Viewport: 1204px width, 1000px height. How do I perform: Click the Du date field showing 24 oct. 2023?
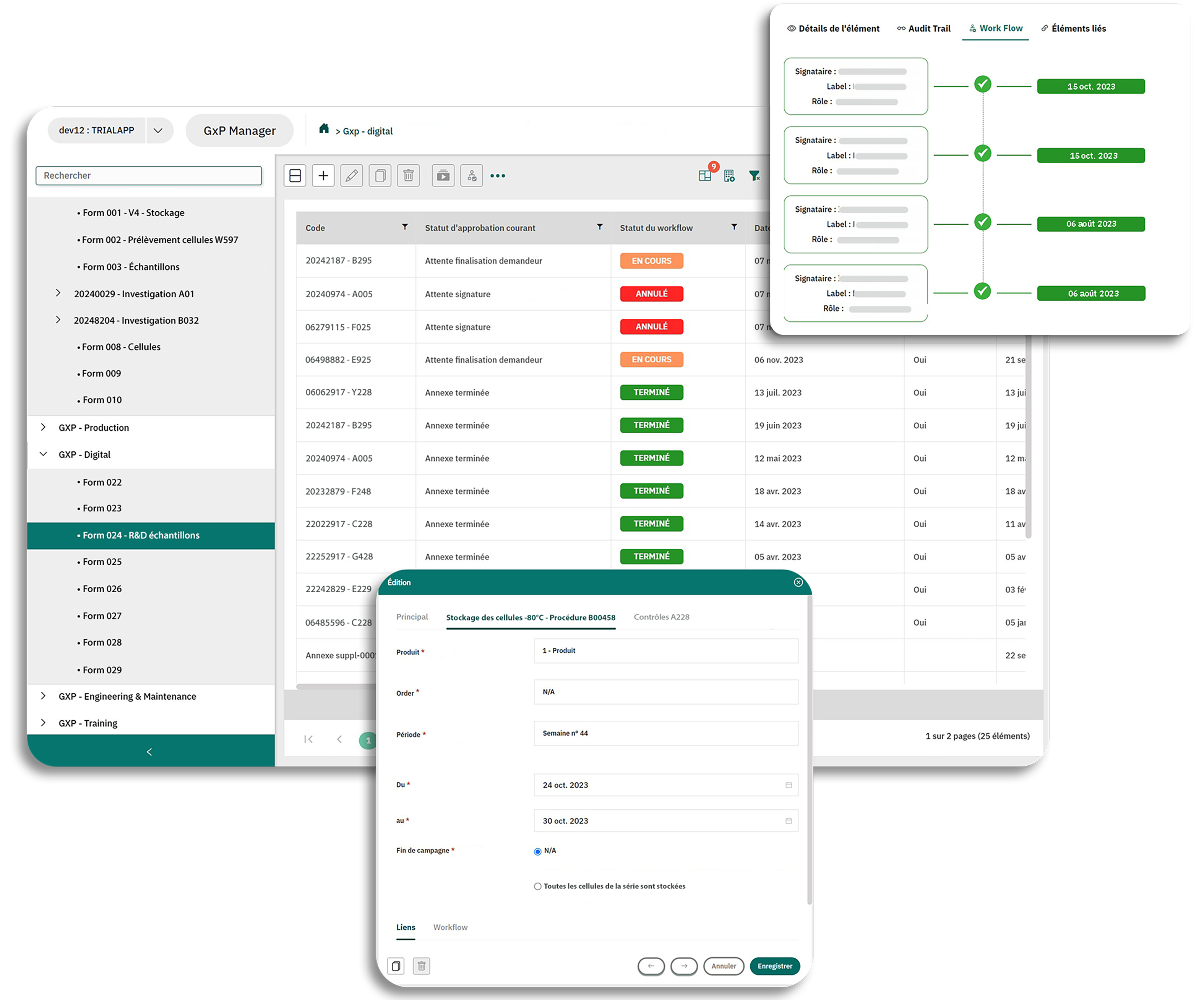pos(665,784)
